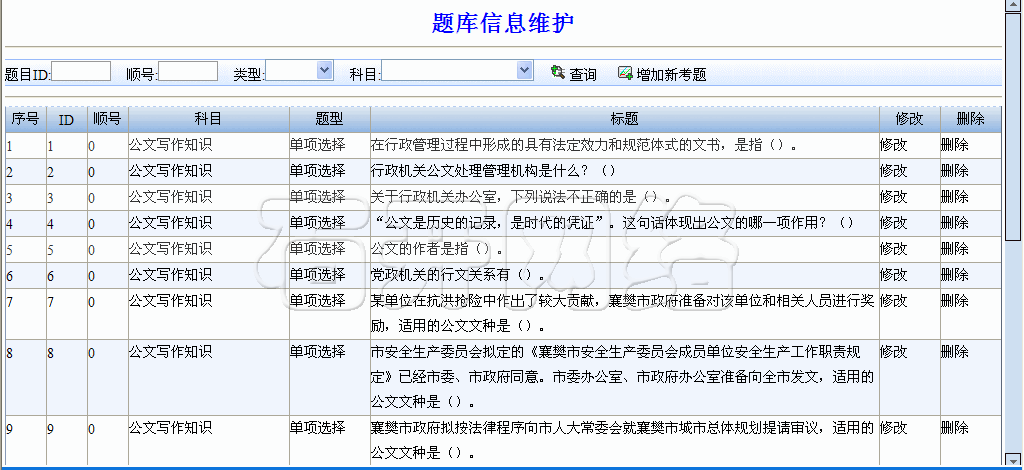This screenshot has width=1024, height=470.
Task: Click the 序号 column header
Action: (25, 119)
